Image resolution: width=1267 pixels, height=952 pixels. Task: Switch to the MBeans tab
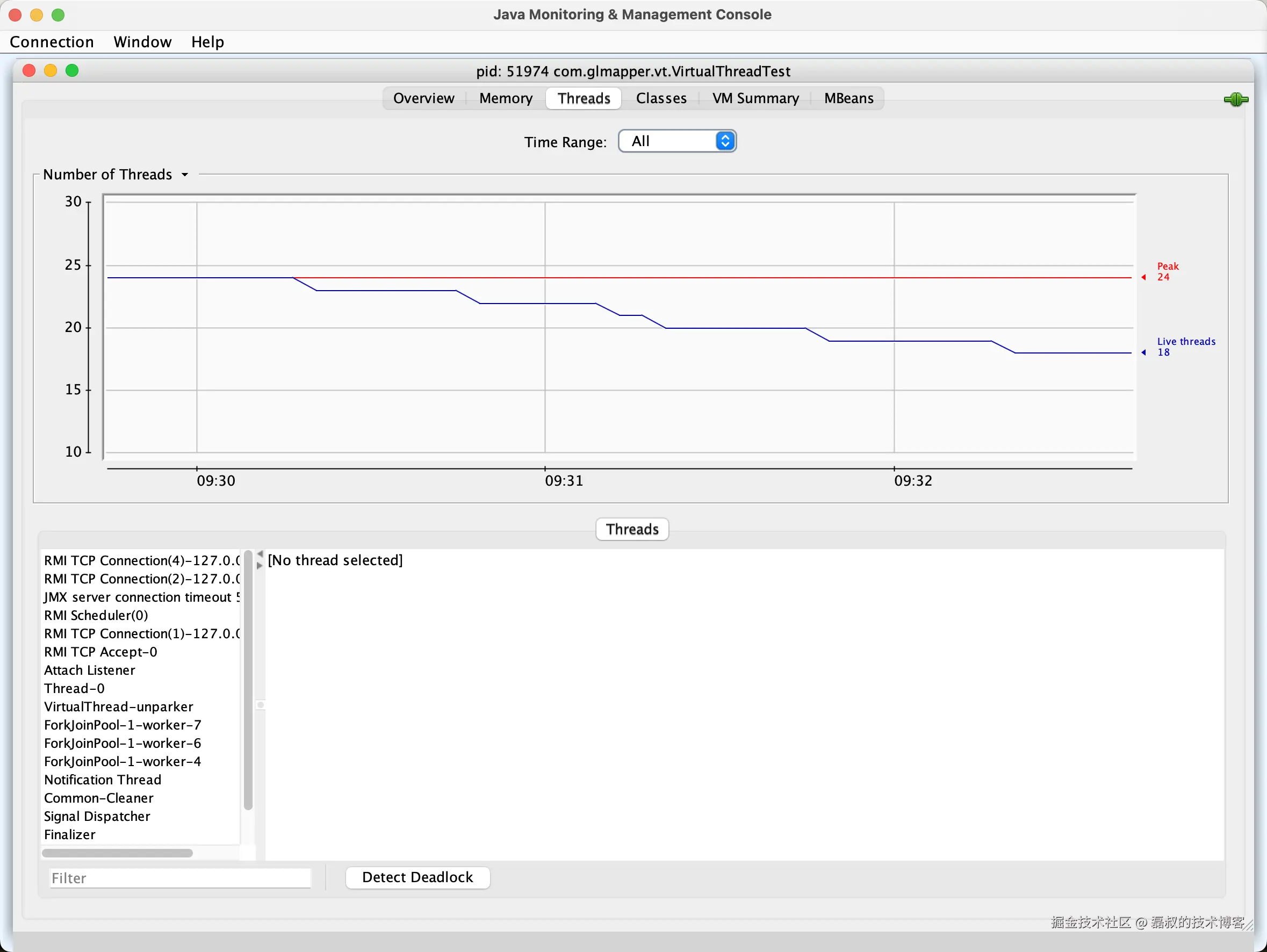(x=848, y=98)
